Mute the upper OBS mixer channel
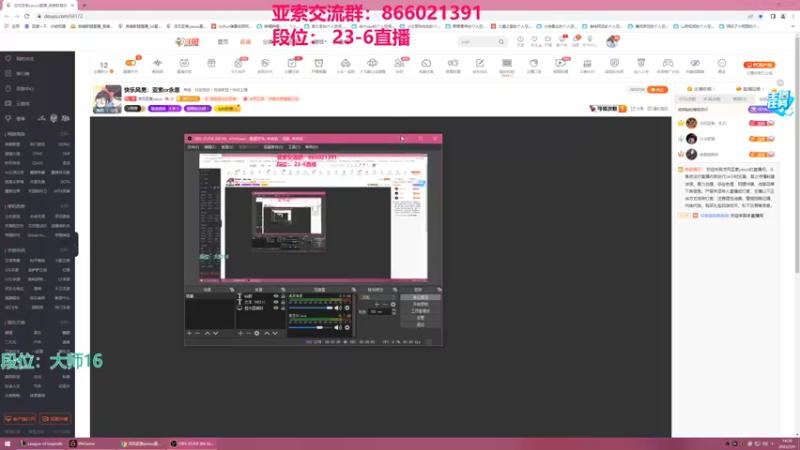 (338, 308)
